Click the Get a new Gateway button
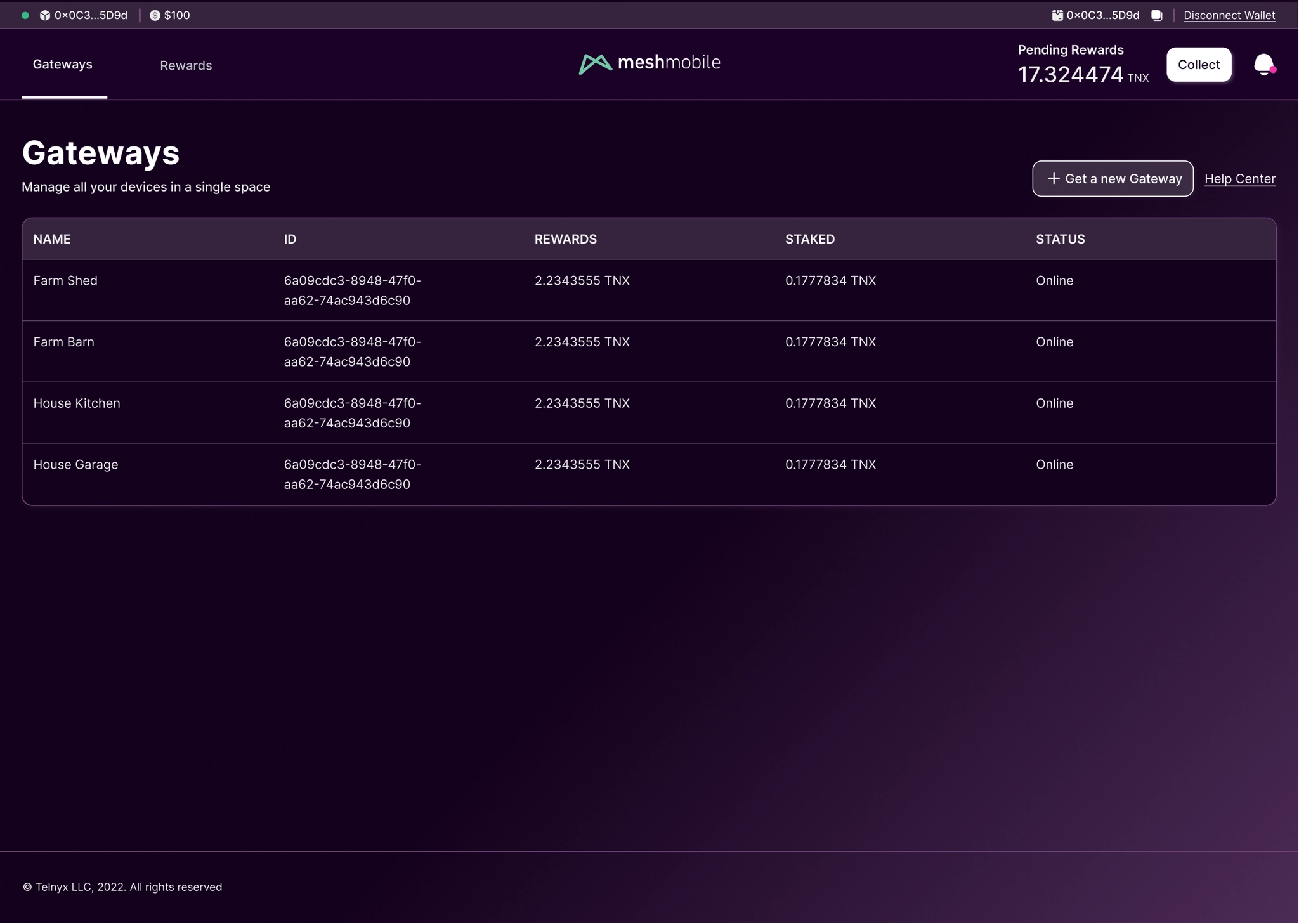The height and width of the screenshot is (924, 1299). coord(1113,179)
